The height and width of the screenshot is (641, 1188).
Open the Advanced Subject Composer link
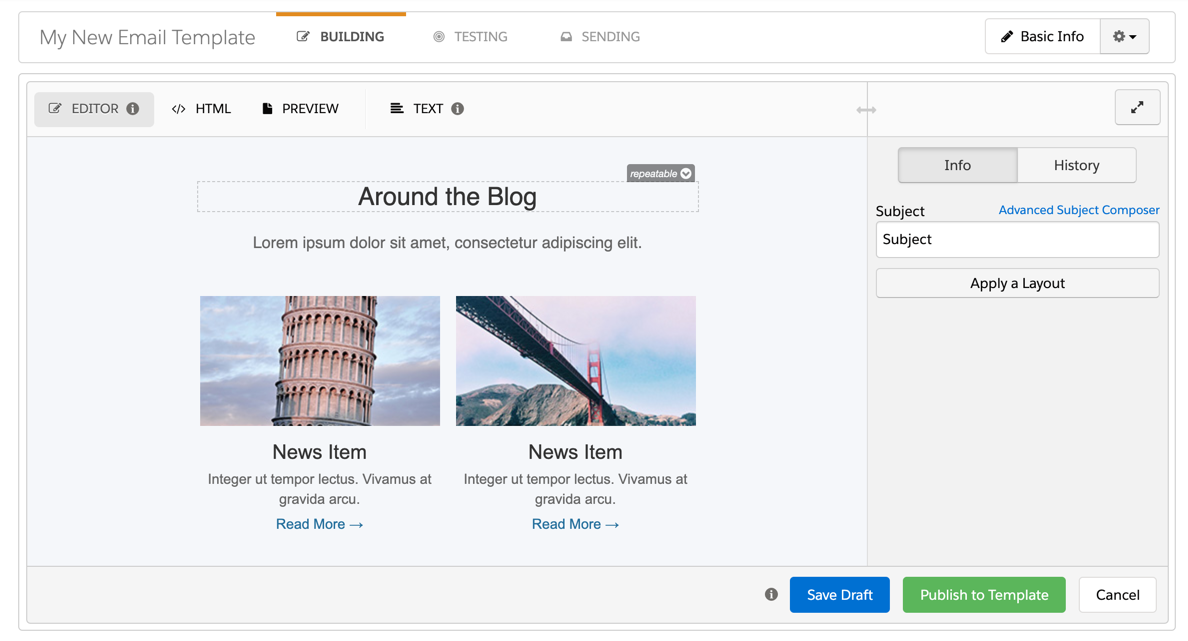[x=1078, y=210]
